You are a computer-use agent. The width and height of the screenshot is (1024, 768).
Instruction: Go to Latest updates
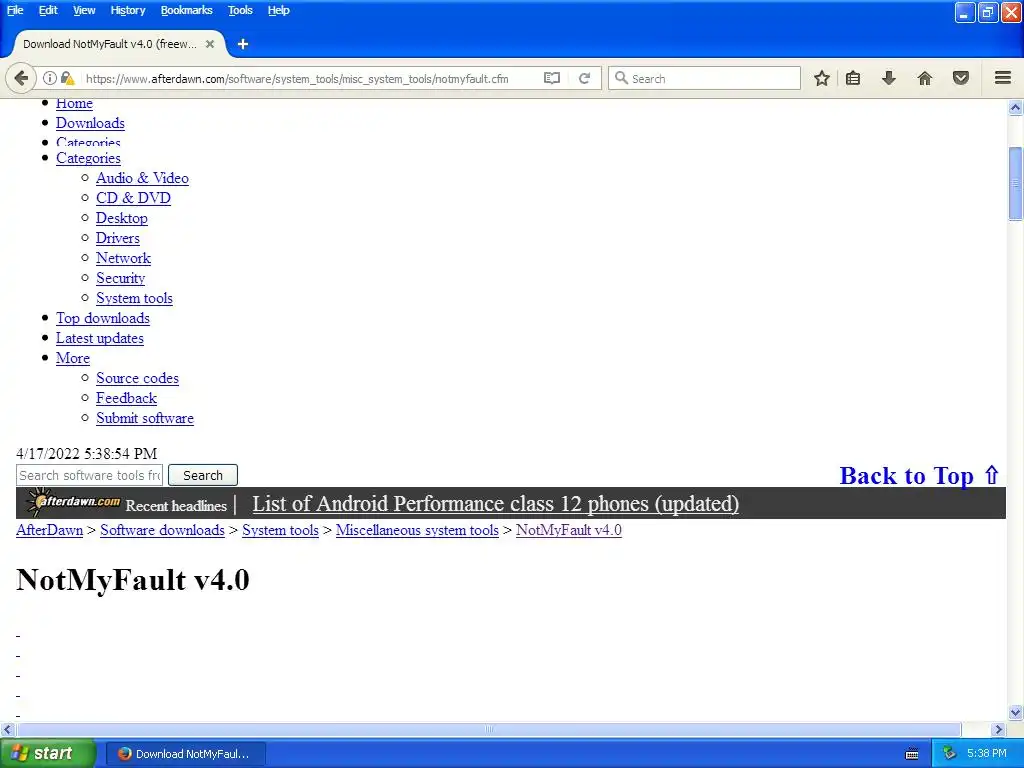(x=100, y=338)
